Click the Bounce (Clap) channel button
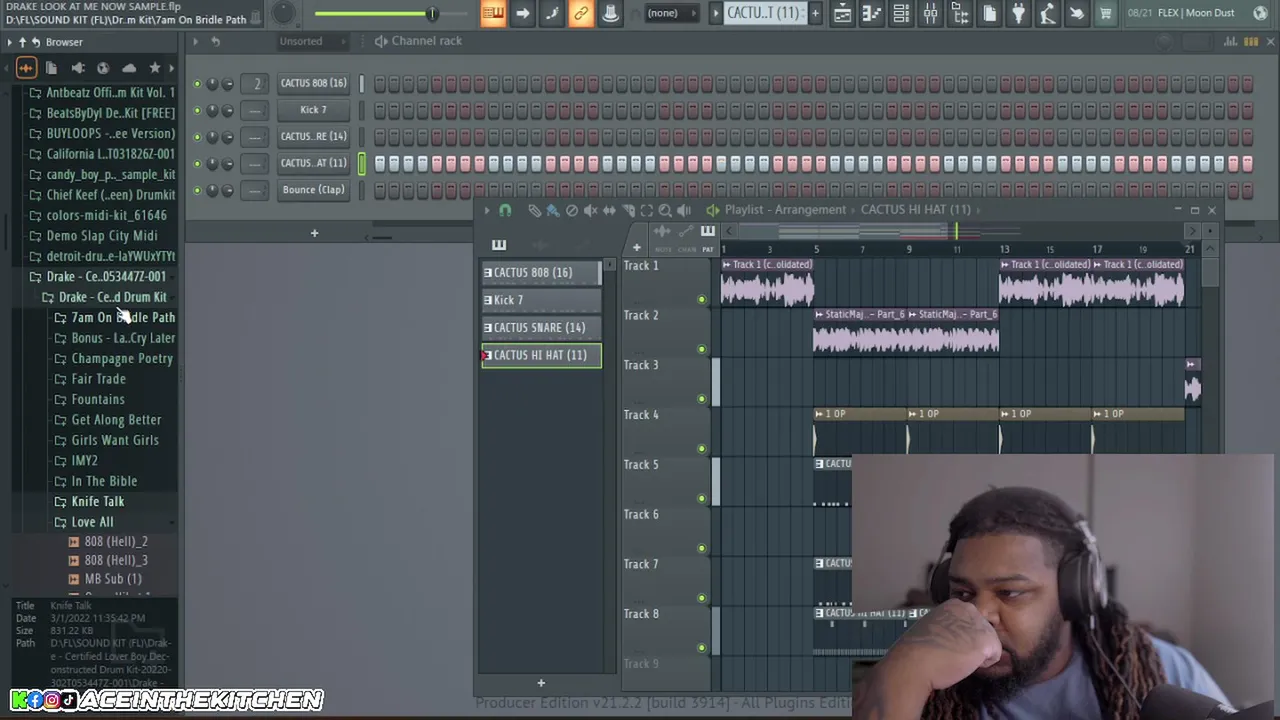The height and width of the screenshot is (720, 1280). (x=313, y=189)
